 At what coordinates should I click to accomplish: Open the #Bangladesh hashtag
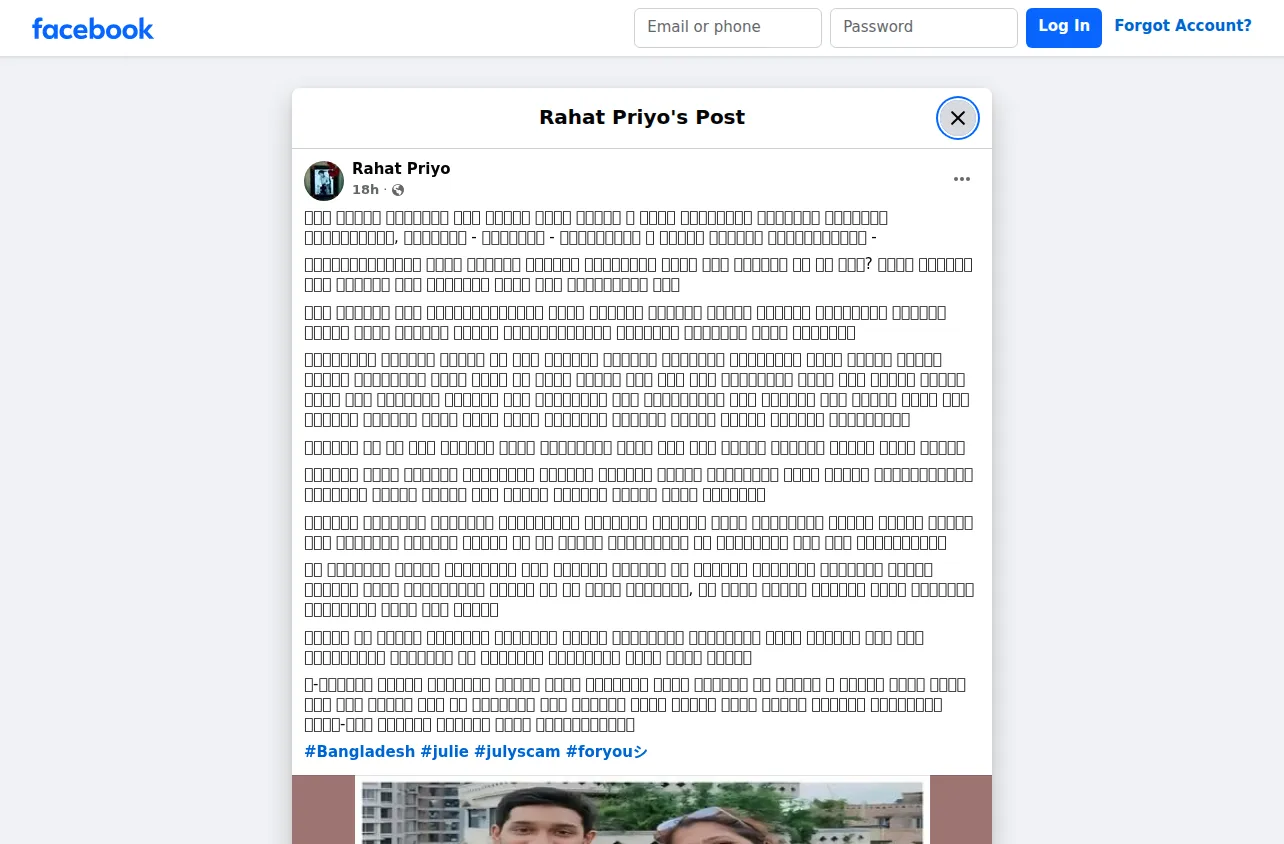(360, 752)
